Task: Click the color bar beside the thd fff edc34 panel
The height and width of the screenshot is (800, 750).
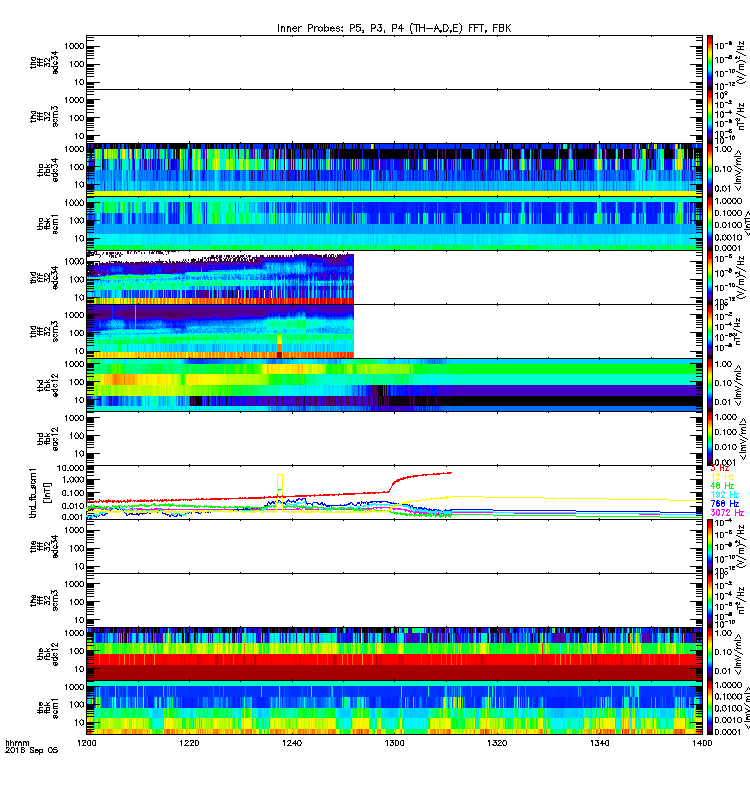Action: pos(710,278)
